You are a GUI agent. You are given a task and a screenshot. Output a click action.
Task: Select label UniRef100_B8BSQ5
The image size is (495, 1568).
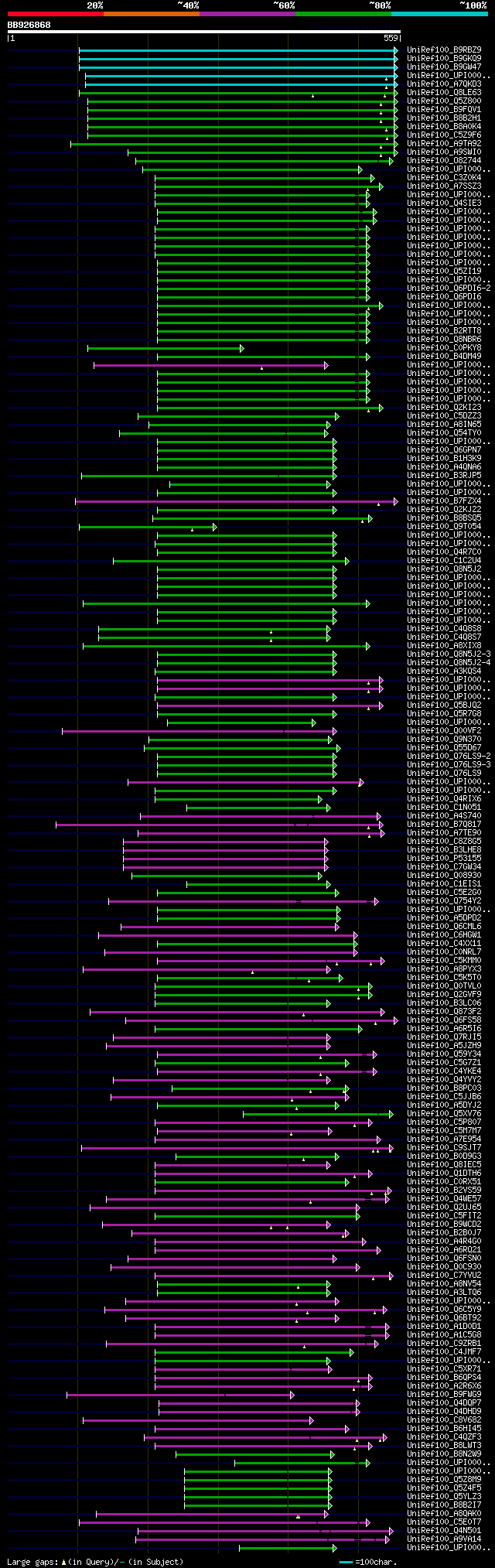444,518
